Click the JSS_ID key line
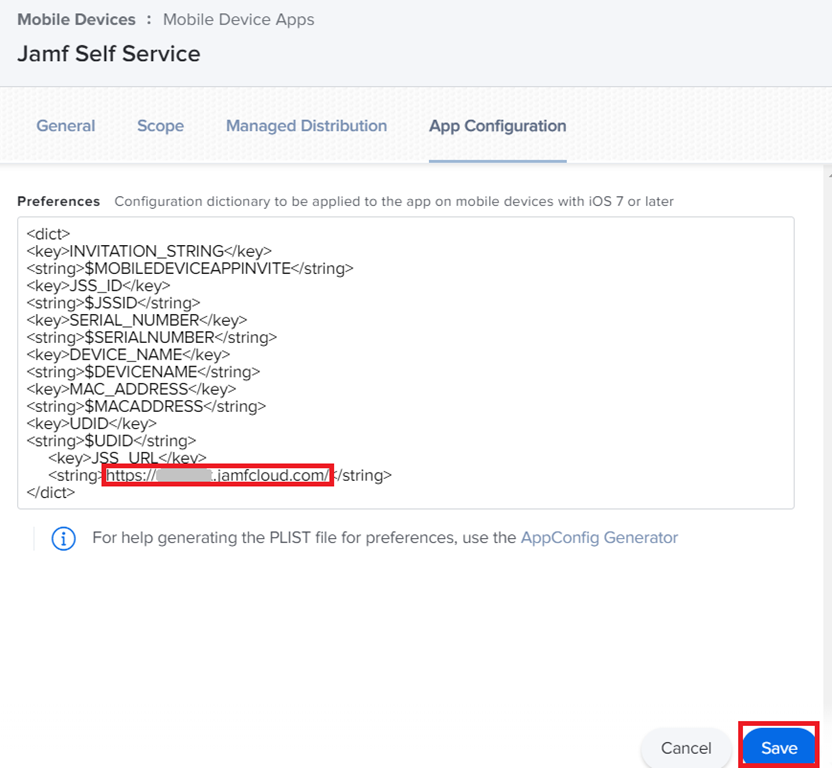The height and width of the screenshot is (768, 832). point(98,286)
